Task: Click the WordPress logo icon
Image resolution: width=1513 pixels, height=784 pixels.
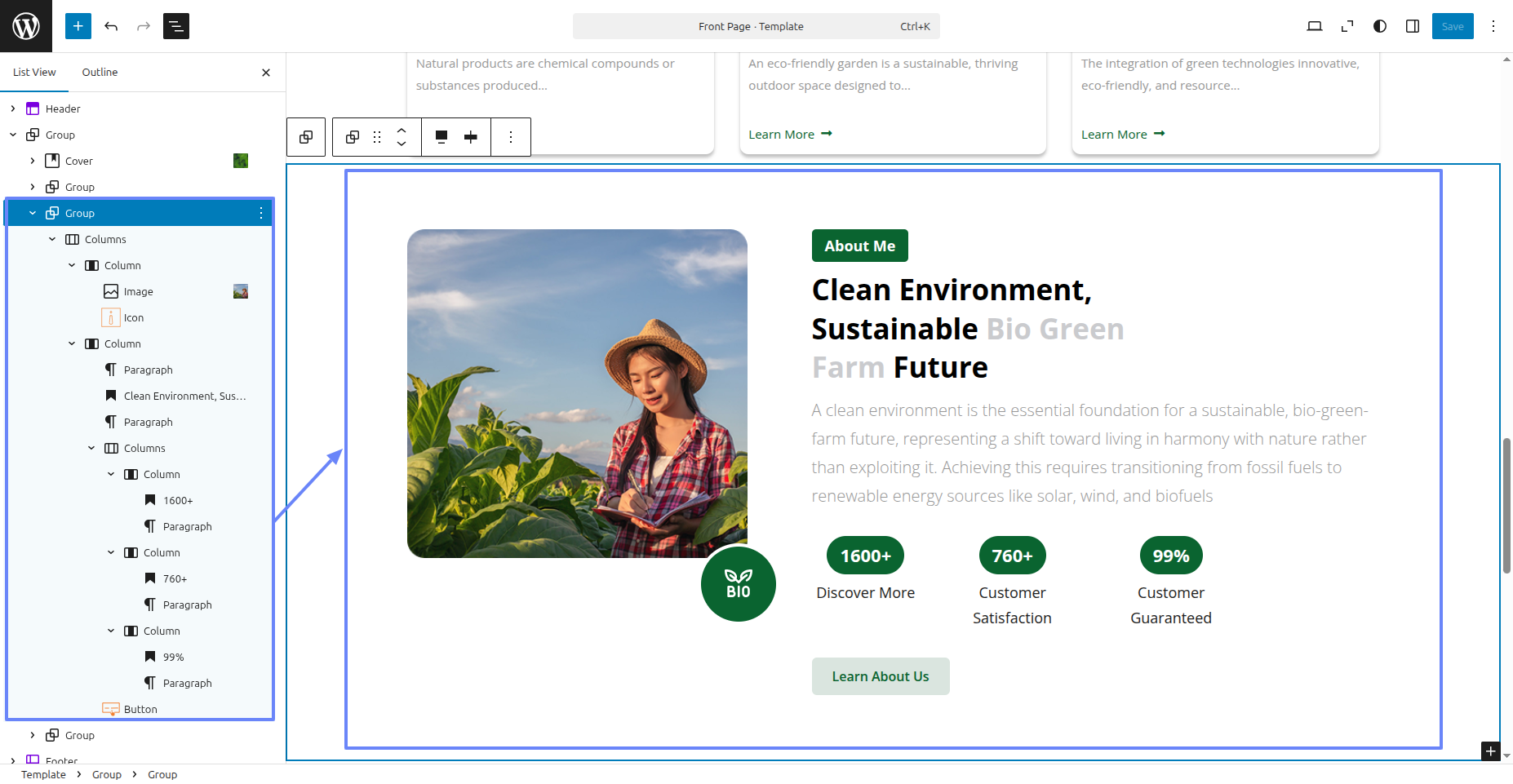Action: 26,26
